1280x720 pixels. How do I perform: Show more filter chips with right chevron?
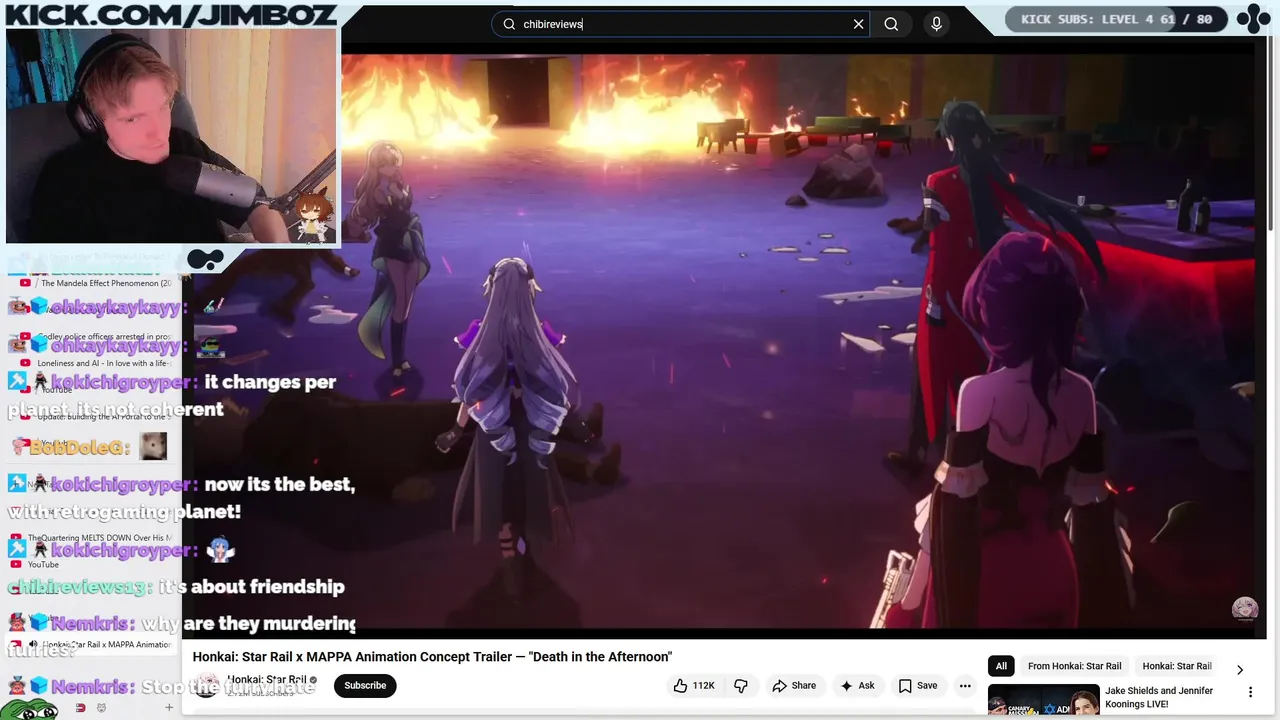(1240, 669)
